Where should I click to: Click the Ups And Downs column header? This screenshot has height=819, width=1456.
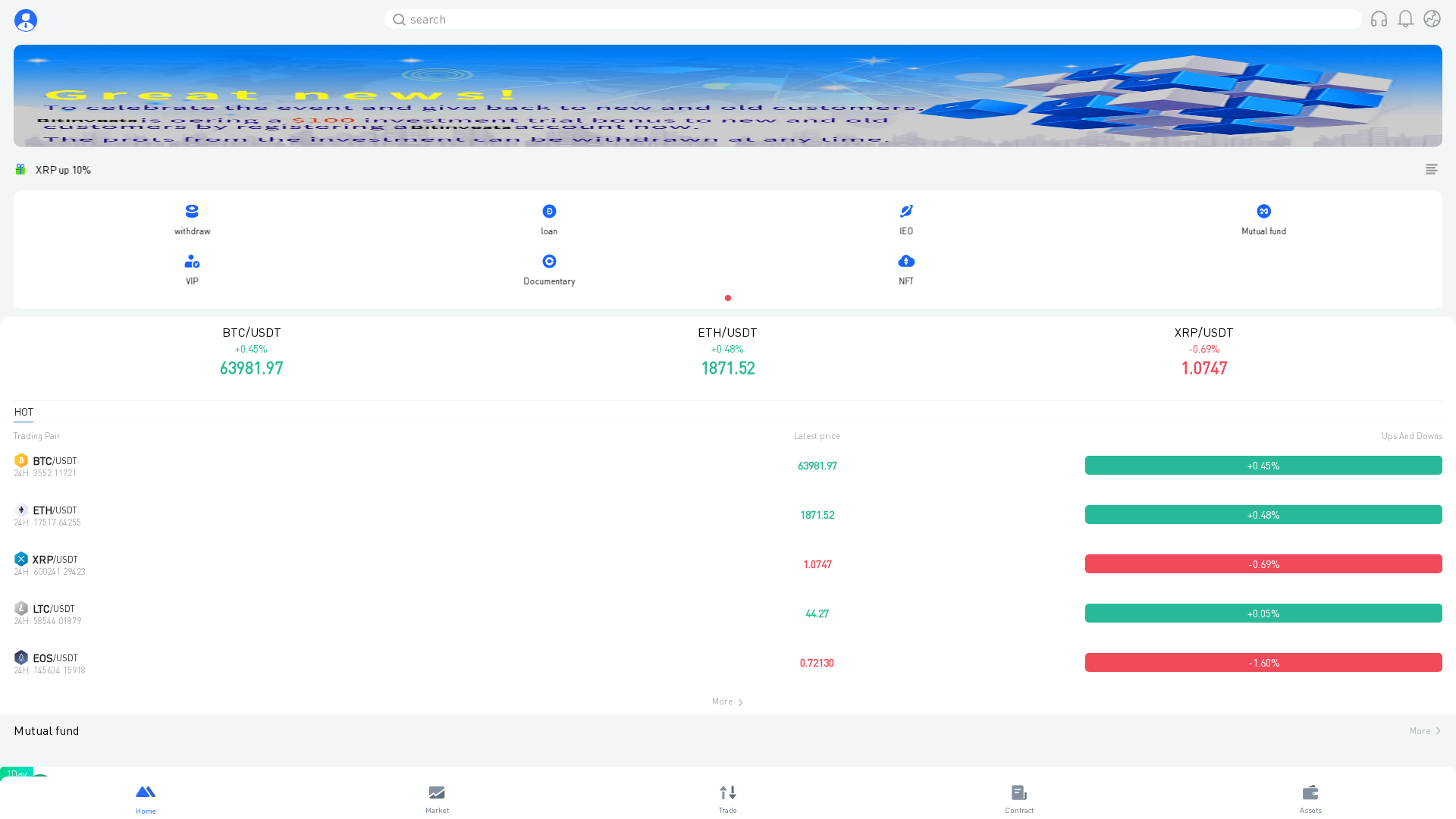(x=1411, y=436)
